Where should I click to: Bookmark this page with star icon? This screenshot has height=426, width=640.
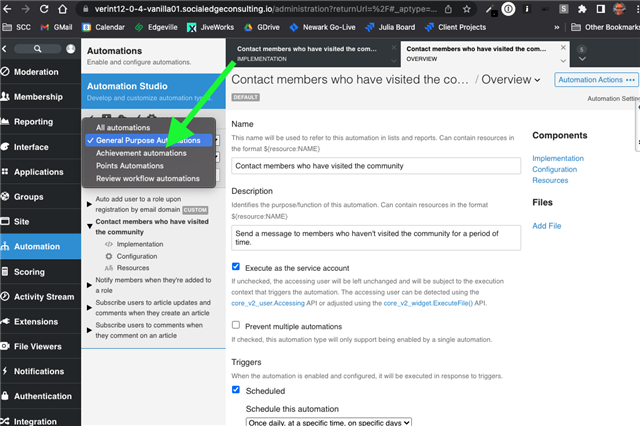(467, 9)
